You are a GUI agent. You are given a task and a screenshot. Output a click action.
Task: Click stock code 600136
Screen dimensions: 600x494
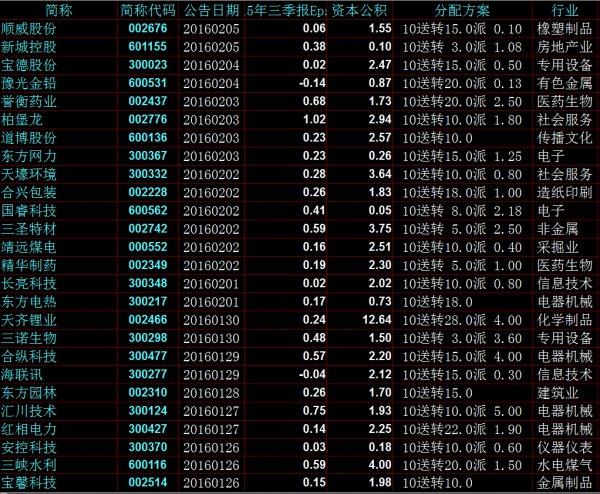tap(148, 138)
